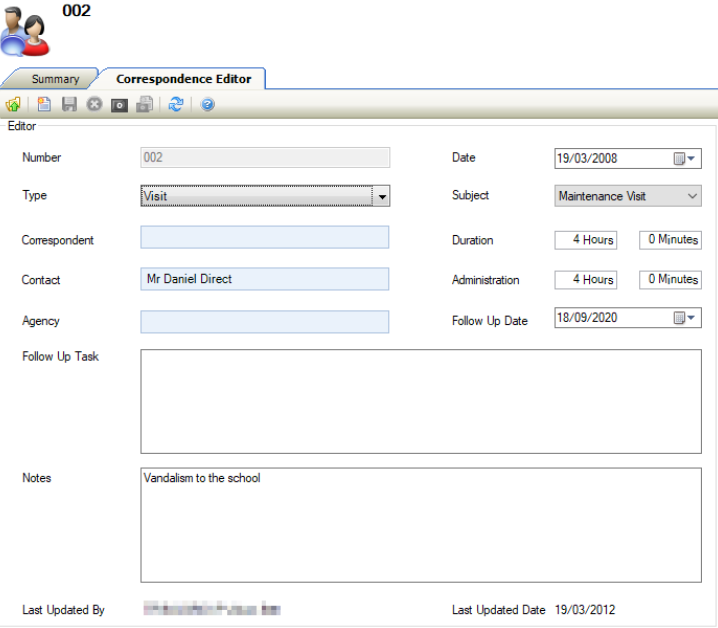Open the Follow Up Date calendar picker
Screen dimensions: 718x628
click(x=685, y=318)
